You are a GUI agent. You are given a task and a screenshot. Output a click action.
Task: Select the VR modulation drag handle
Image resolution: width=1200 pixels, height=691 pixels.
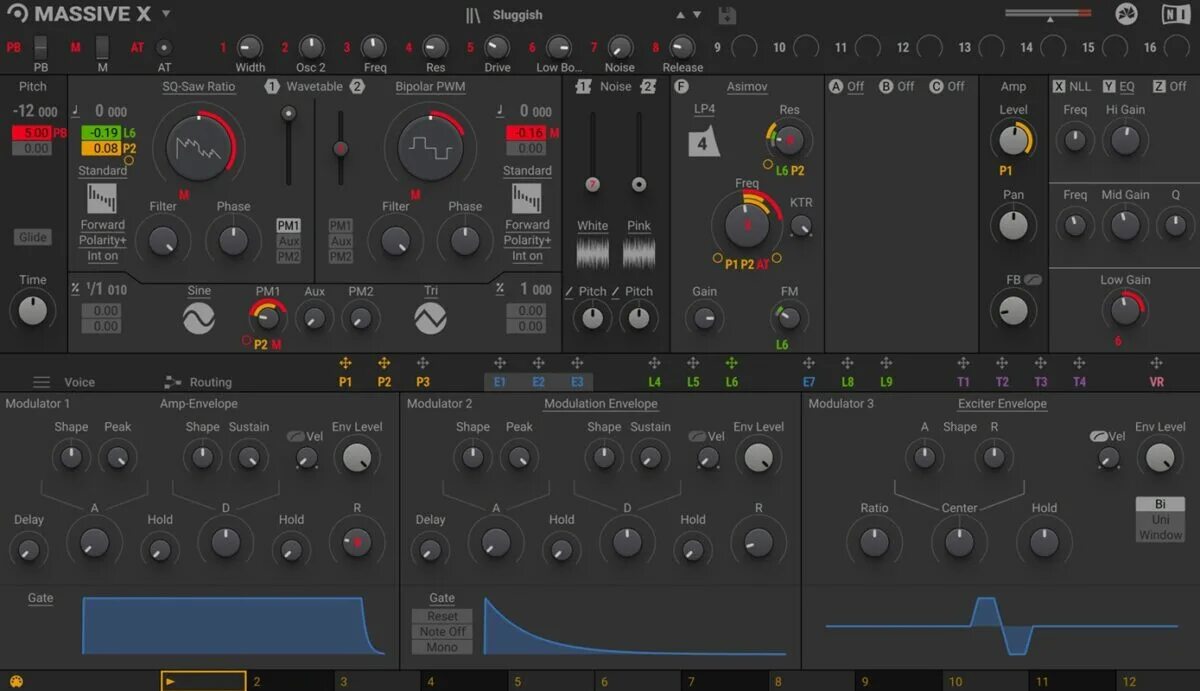tap(1157, 364)
